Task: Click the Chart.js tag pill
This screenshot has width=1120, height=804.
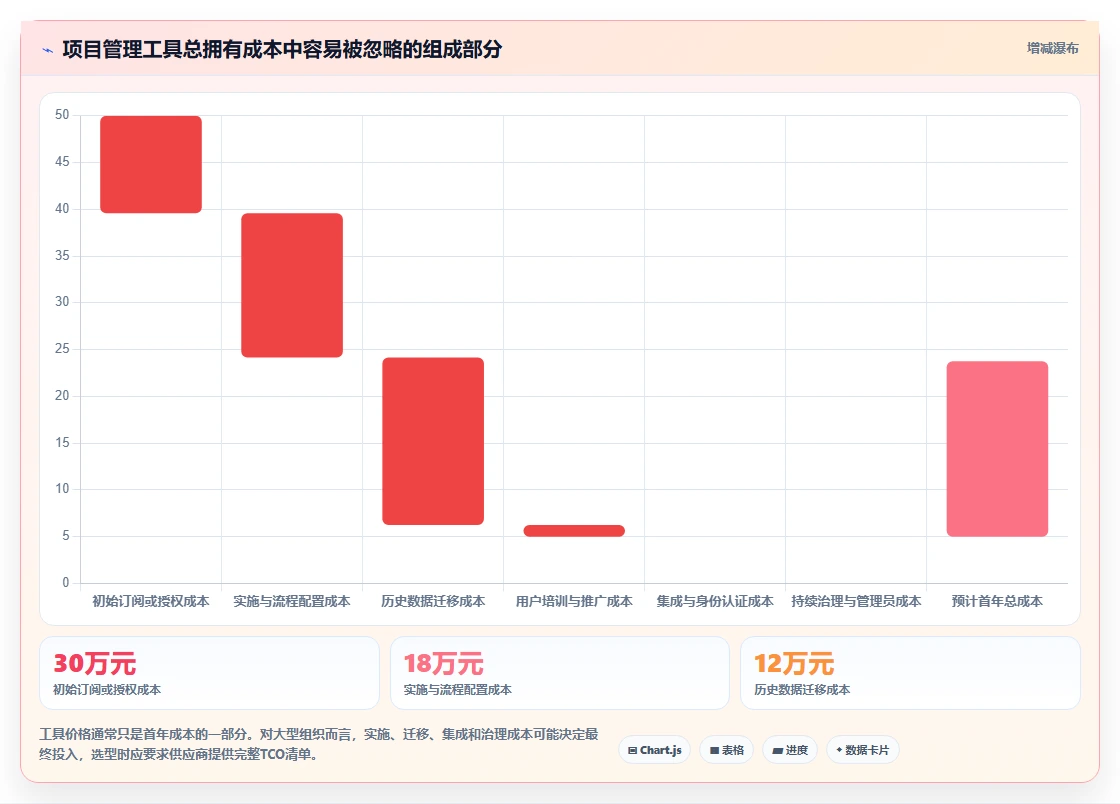Action: [654, 750]
